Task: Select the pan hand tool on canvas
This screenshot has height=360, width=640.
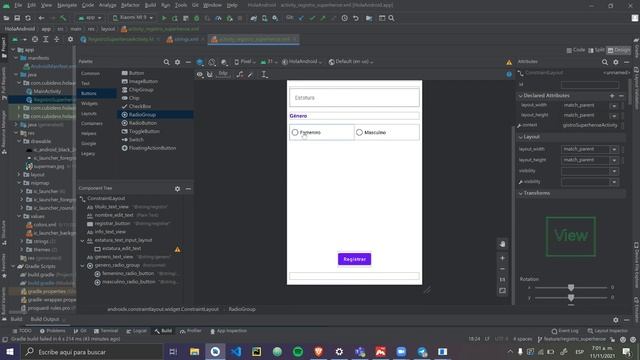Action: tap(502, 244)
